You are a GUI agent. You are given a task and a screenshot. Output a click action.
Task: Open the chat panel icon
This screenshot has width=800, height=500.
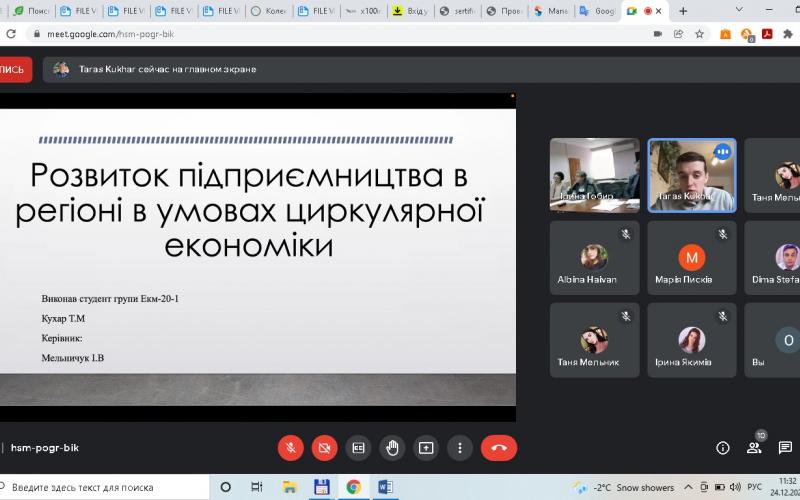[x=785, y=448]
